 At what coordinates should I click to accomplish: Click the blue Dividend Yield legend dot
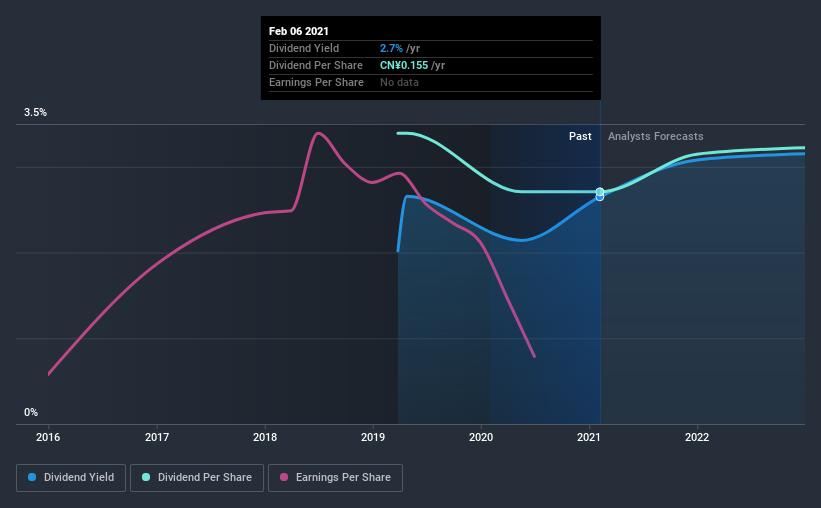[x=32, y=477]
